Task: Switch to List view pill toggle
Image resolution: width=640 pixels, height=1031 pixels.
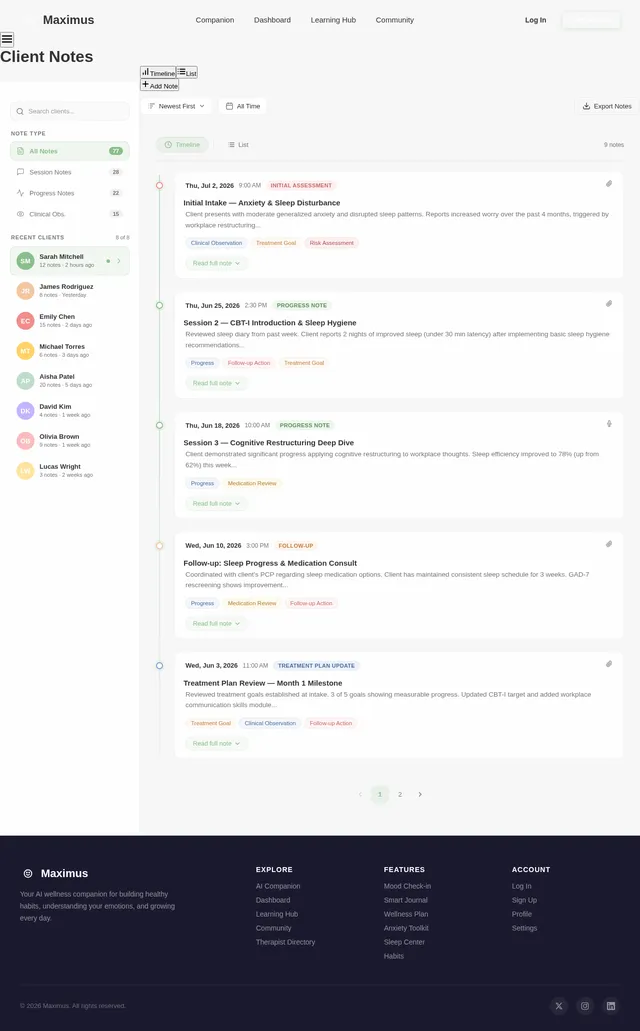Action: click(238, 145)
